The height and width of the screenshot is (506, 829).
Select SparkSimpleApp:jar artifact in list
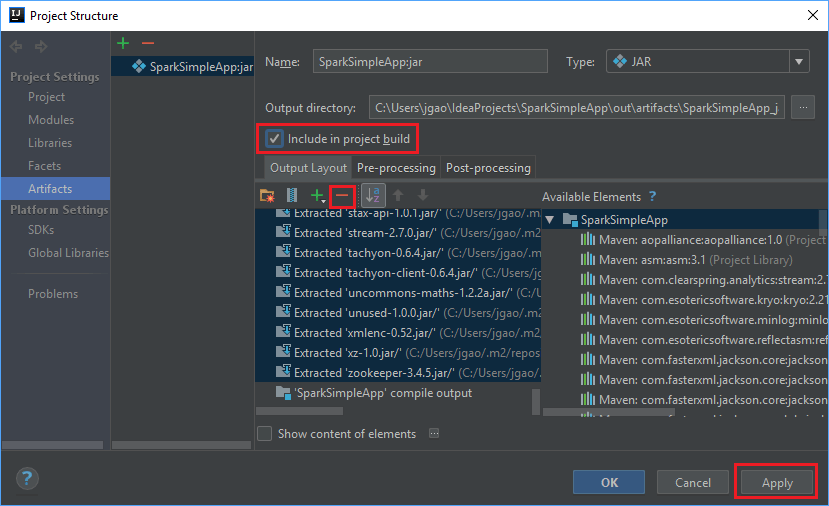pos(182,67)
